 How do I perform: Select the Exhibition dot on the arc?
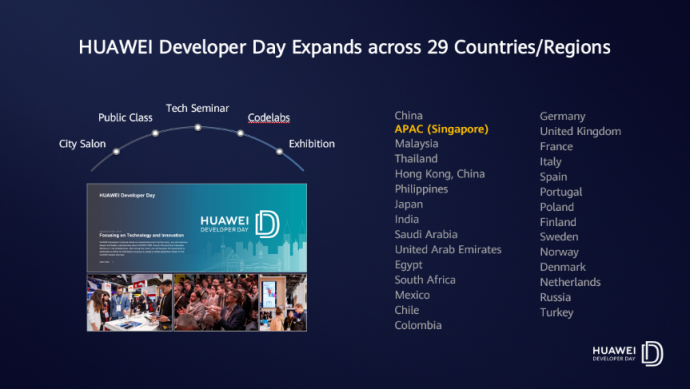279,151
